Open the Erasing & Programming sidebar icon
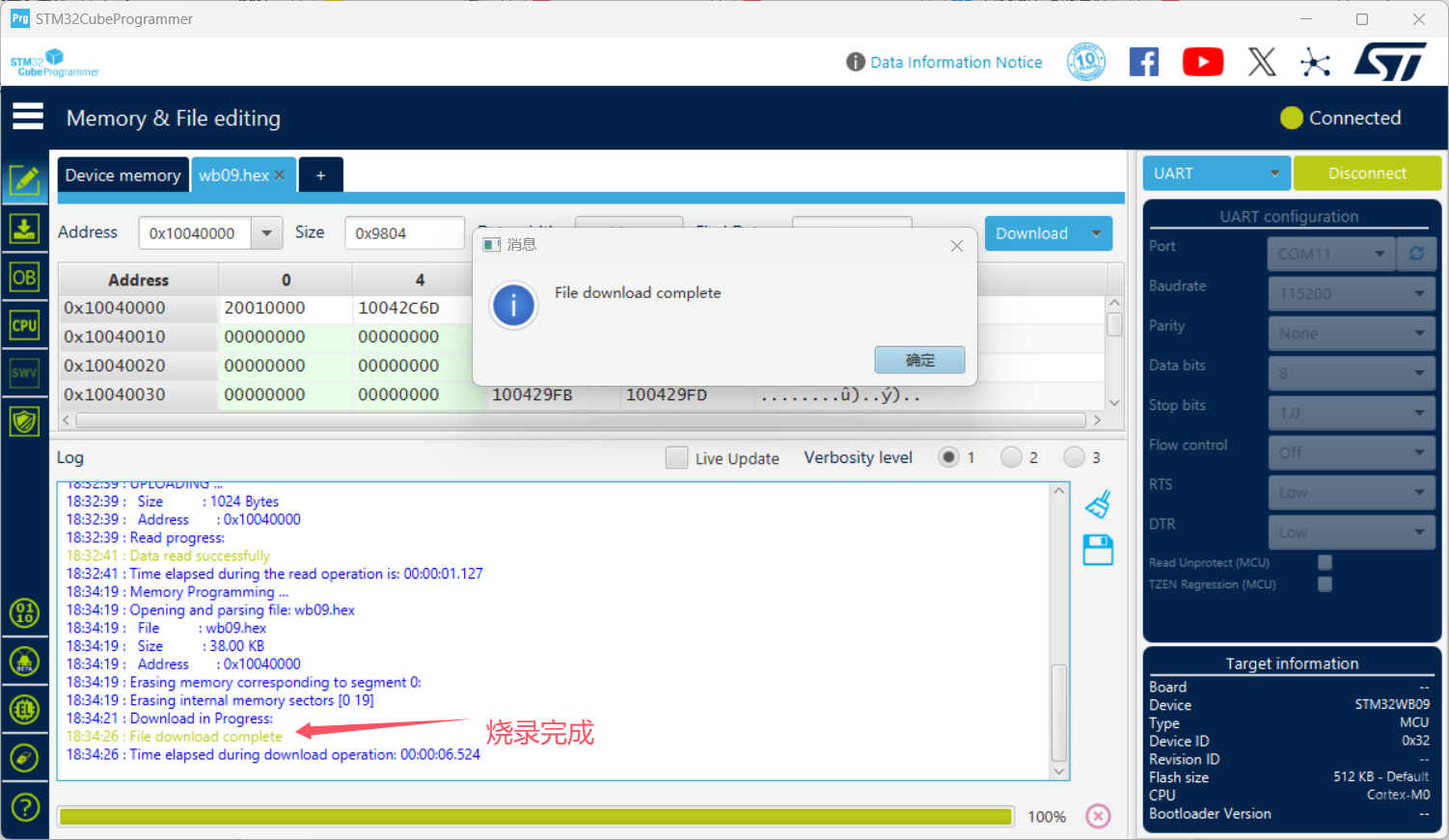The height and width of the screenshot is (840, 1449). [x=24, y=229]
